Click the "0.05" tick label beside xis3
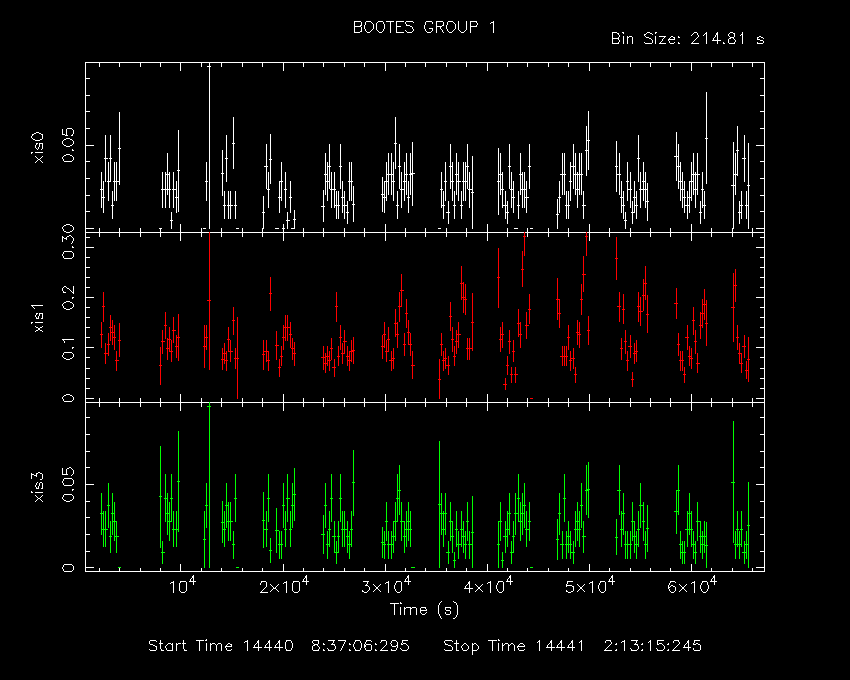This screenshot has height=680, width=850. (69, 485)
